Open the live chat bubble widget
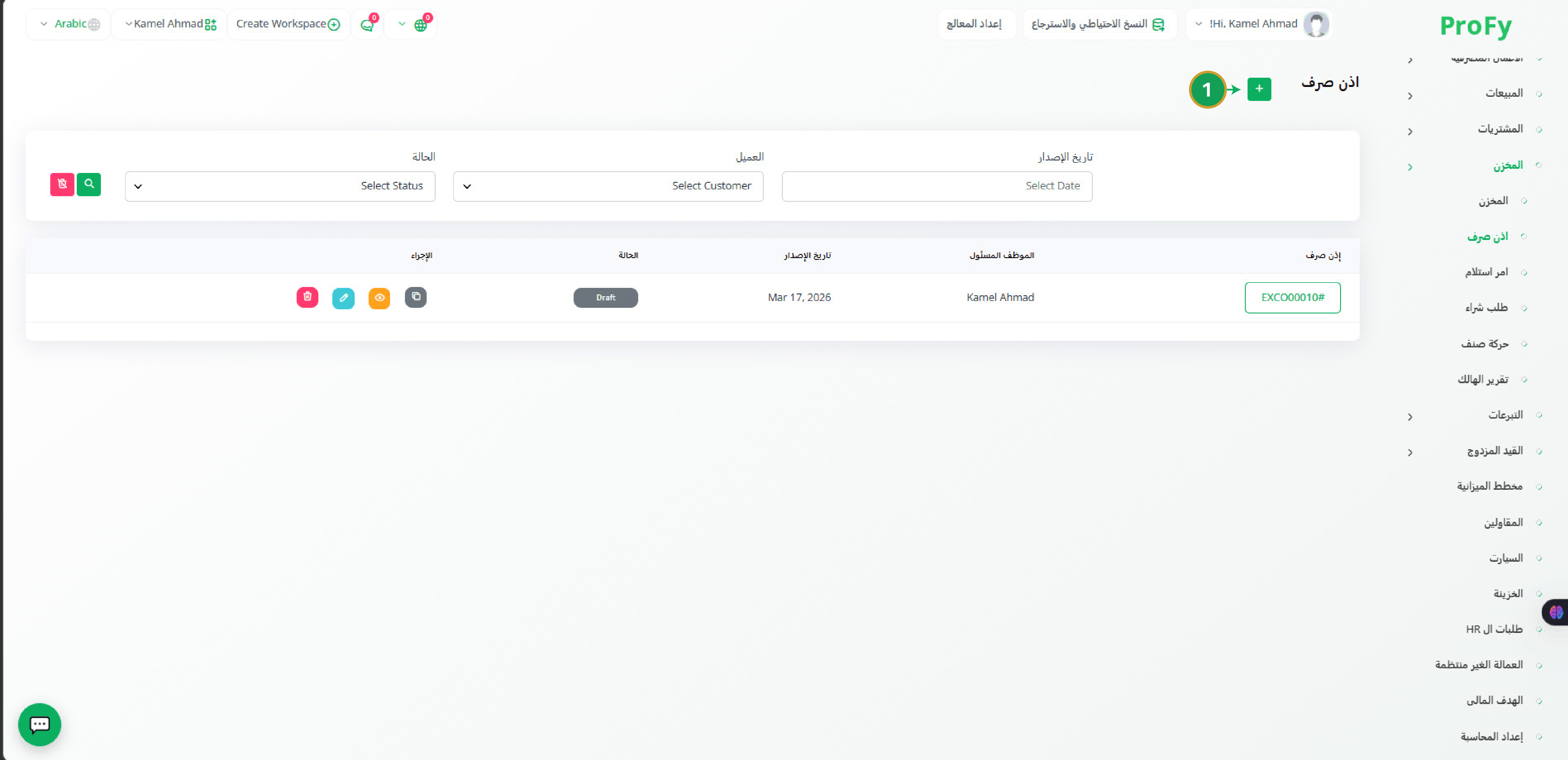The width and height of the screenshot is (1568, 760). click(40, 725)
